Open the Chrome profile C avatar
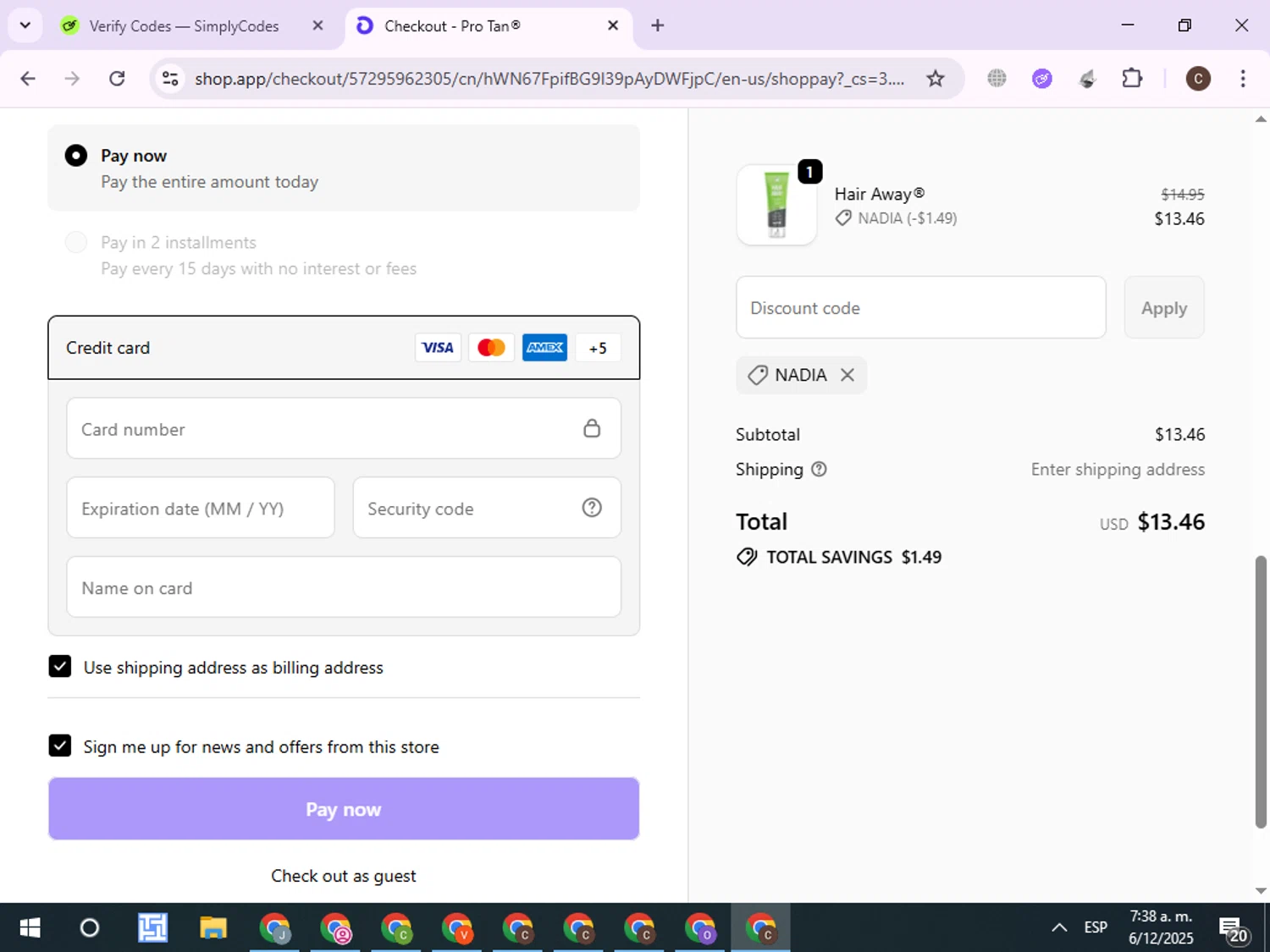 pos(1197,79)
